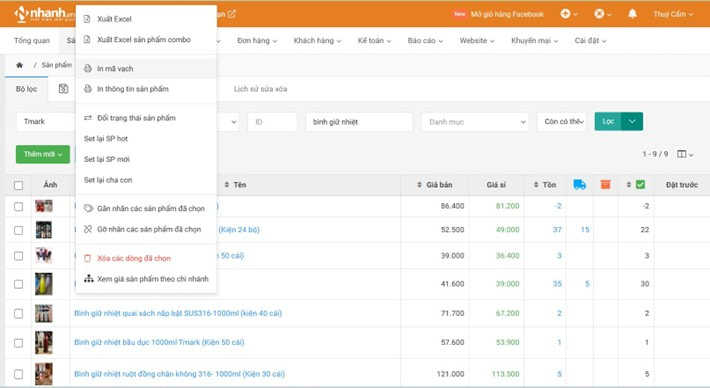Open the column layout settings icon
Screen dimensions: 710x388
click(x=685, y=154)
